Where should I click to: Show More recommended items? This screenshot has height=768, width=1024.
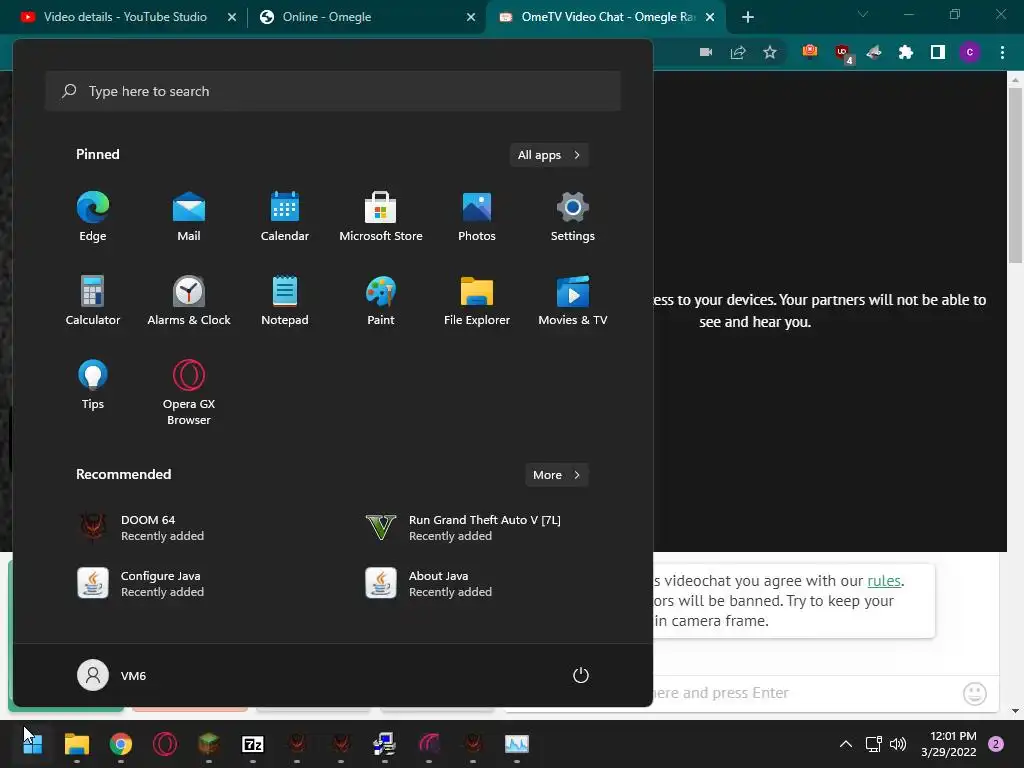(x=556, y=475)
